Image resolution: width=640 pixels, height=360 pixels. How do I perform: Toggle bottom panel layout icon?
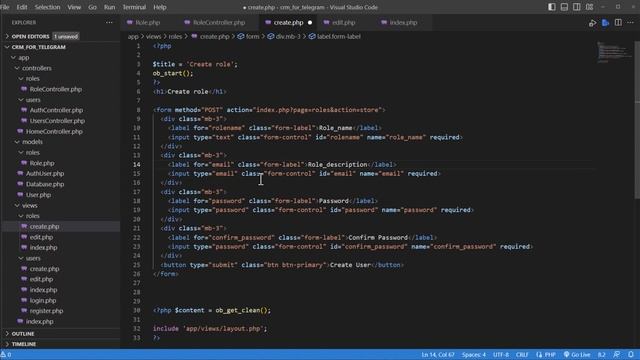pyautogui.click(x=564, y=7)
